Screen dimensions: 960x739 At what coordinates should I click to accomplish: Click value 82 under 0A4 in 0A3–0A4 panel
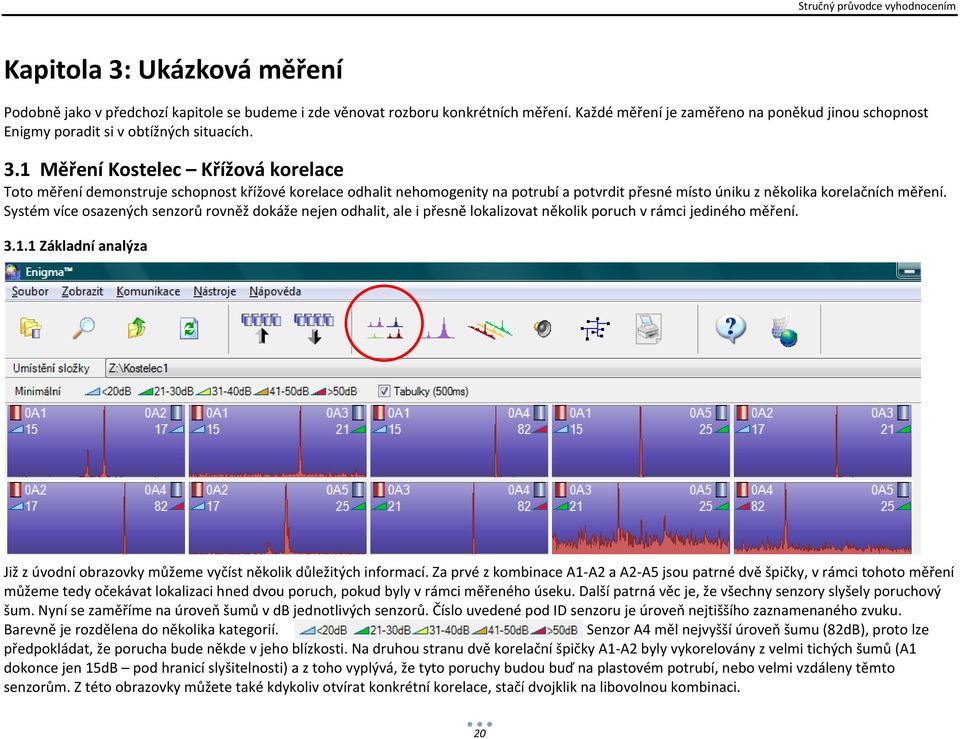[x=524, y=507]
